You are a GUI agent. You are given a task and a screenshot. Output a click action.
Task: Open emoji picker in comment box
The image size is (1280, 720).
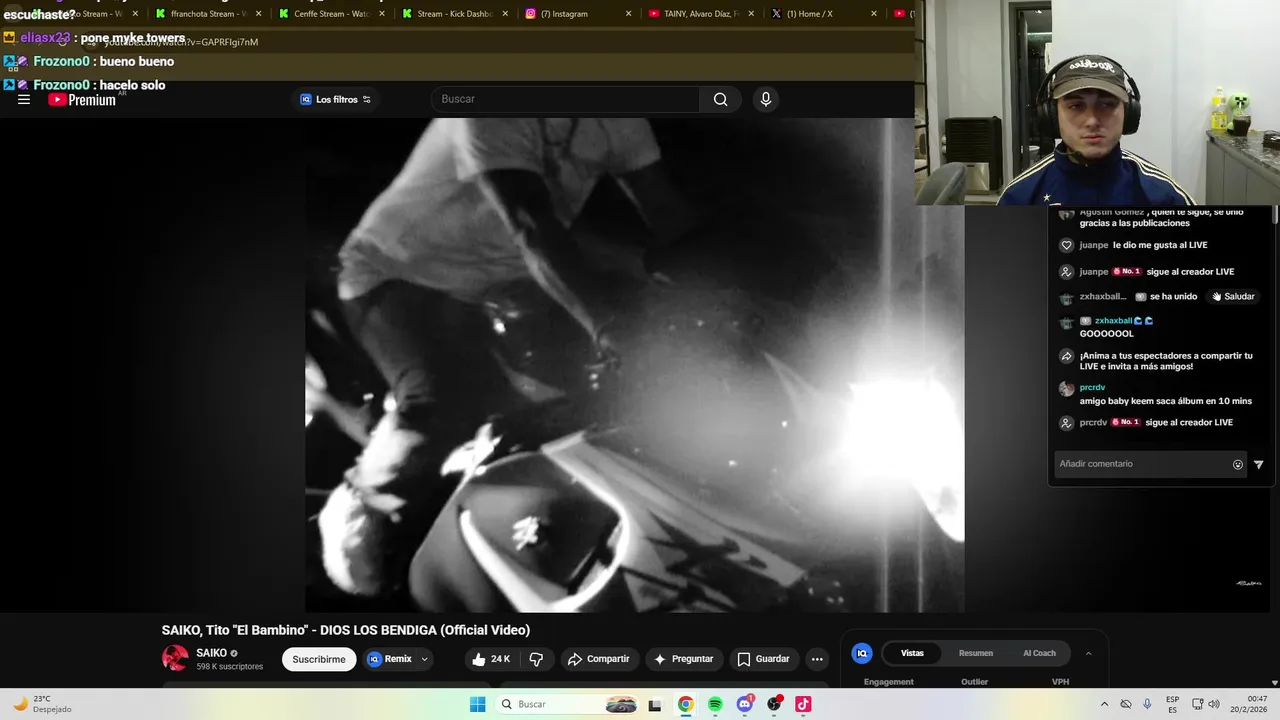1238,464
